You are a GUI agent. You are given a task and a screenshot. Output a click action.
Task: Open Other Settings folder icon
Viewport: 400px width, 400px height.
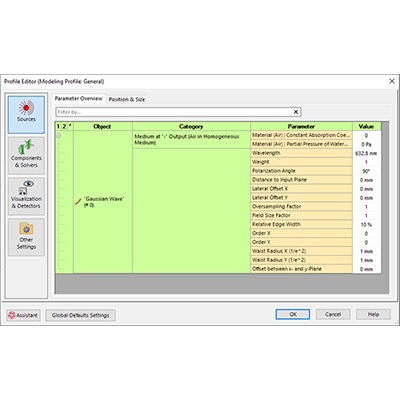point(26,229)
